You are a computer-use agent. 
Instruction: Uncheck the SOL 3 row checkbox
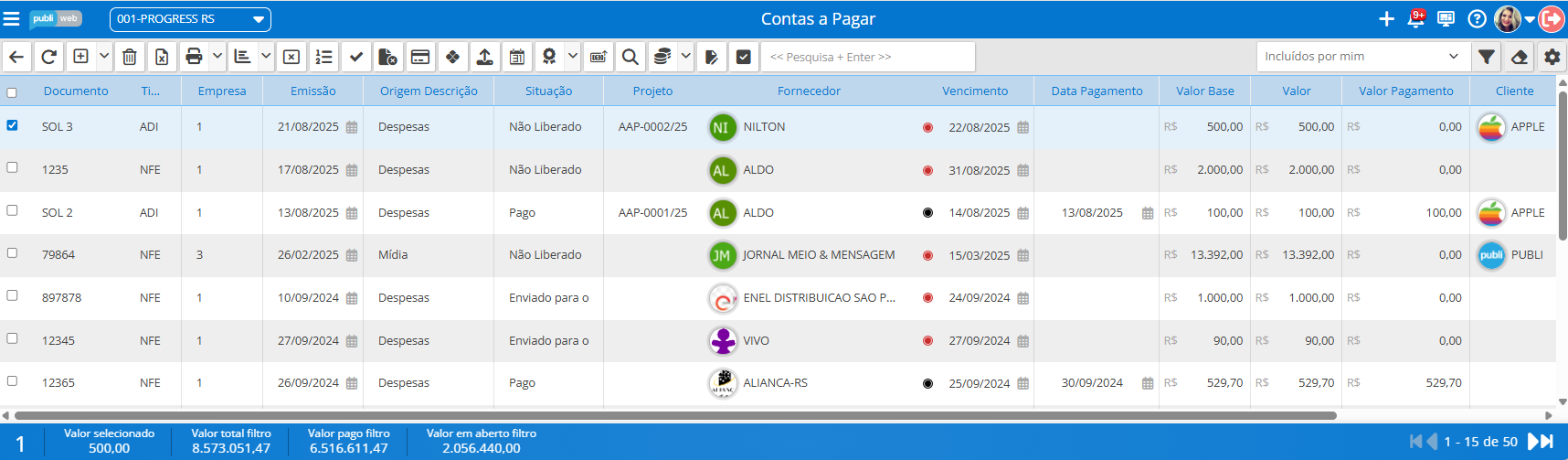point(12,125)
